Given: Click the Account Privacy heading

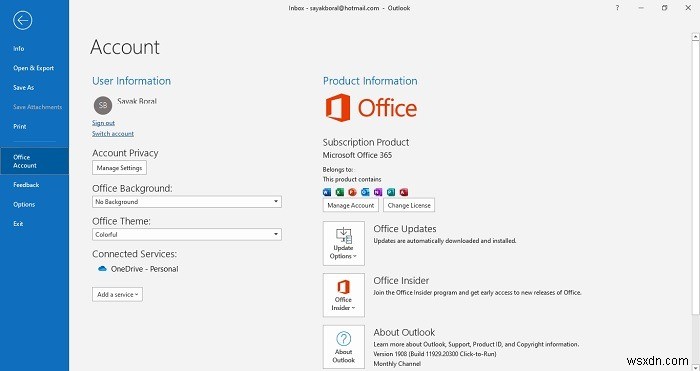Looking at the screenshot, I should (x=125, y=153).
